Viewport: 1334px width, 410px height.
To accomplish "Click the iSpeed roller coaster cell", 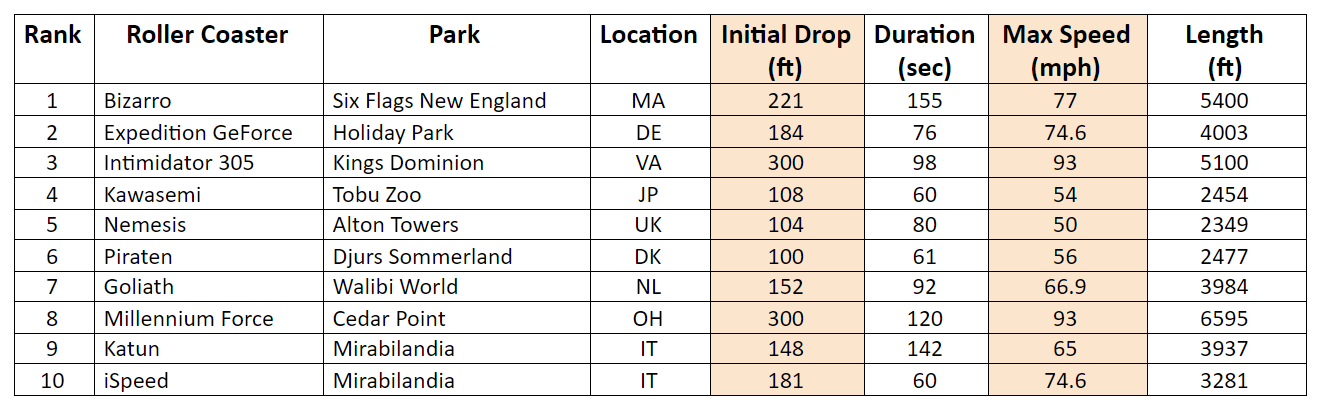I will click(x=136, y=381).
